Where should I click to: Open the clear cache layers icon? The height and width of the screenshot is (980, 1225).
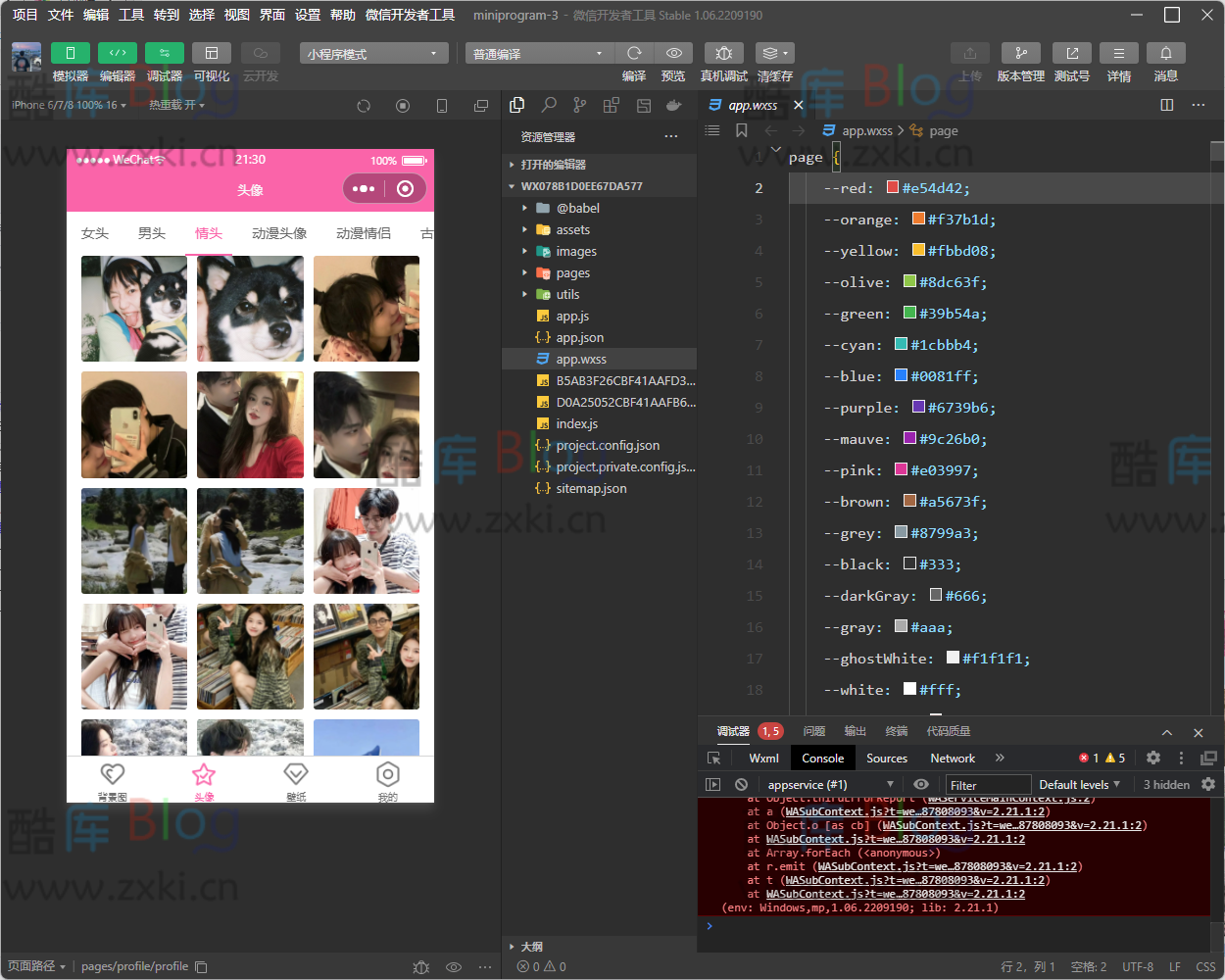(773, 53)
